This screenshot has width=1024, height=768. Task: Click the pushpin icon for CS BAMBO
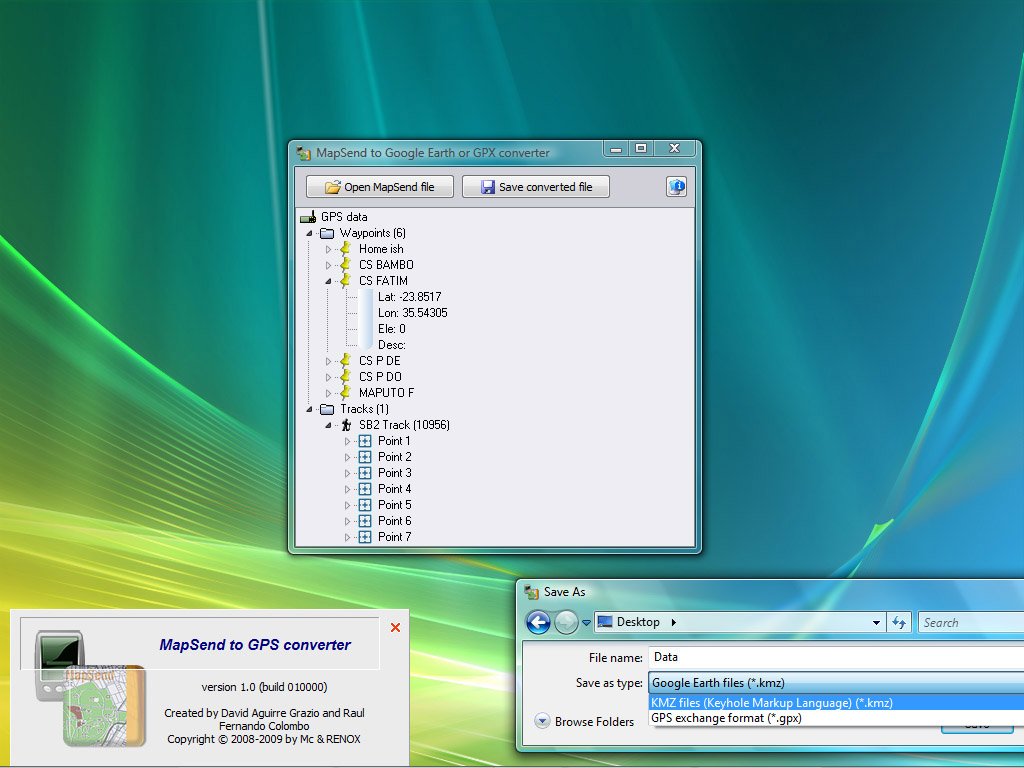click(345, 264)
